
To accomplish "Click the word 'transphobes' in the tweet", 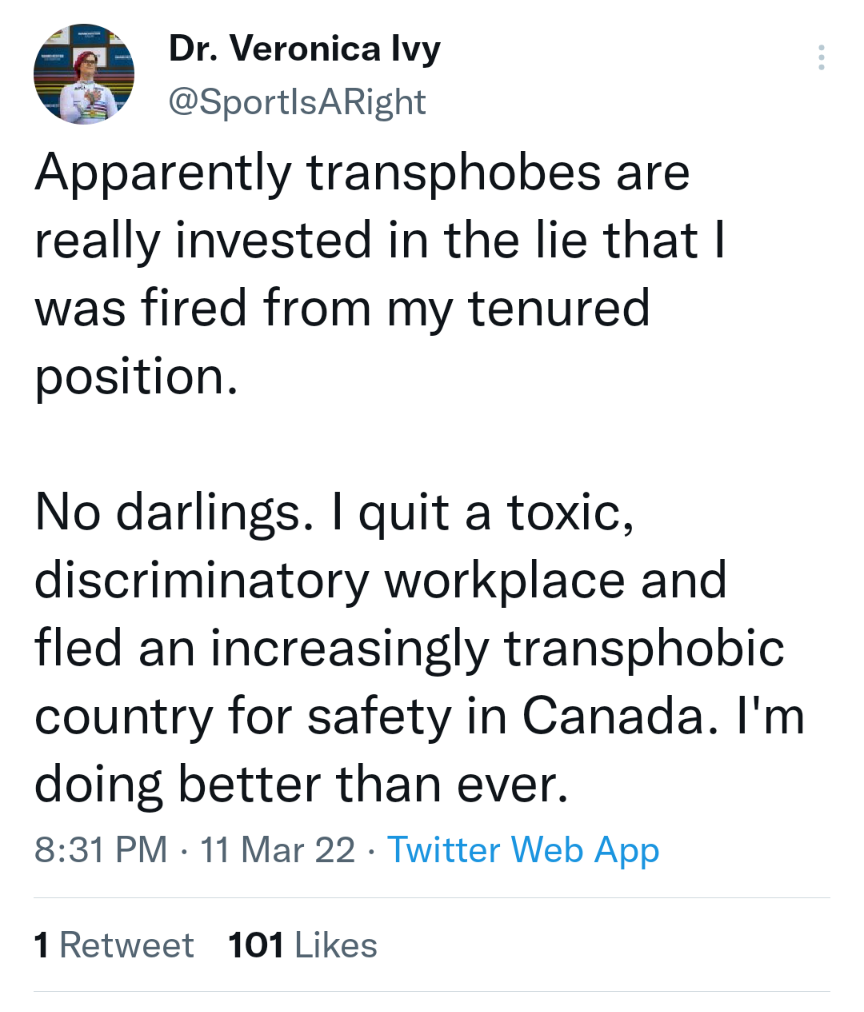I will tap(454, 174).
